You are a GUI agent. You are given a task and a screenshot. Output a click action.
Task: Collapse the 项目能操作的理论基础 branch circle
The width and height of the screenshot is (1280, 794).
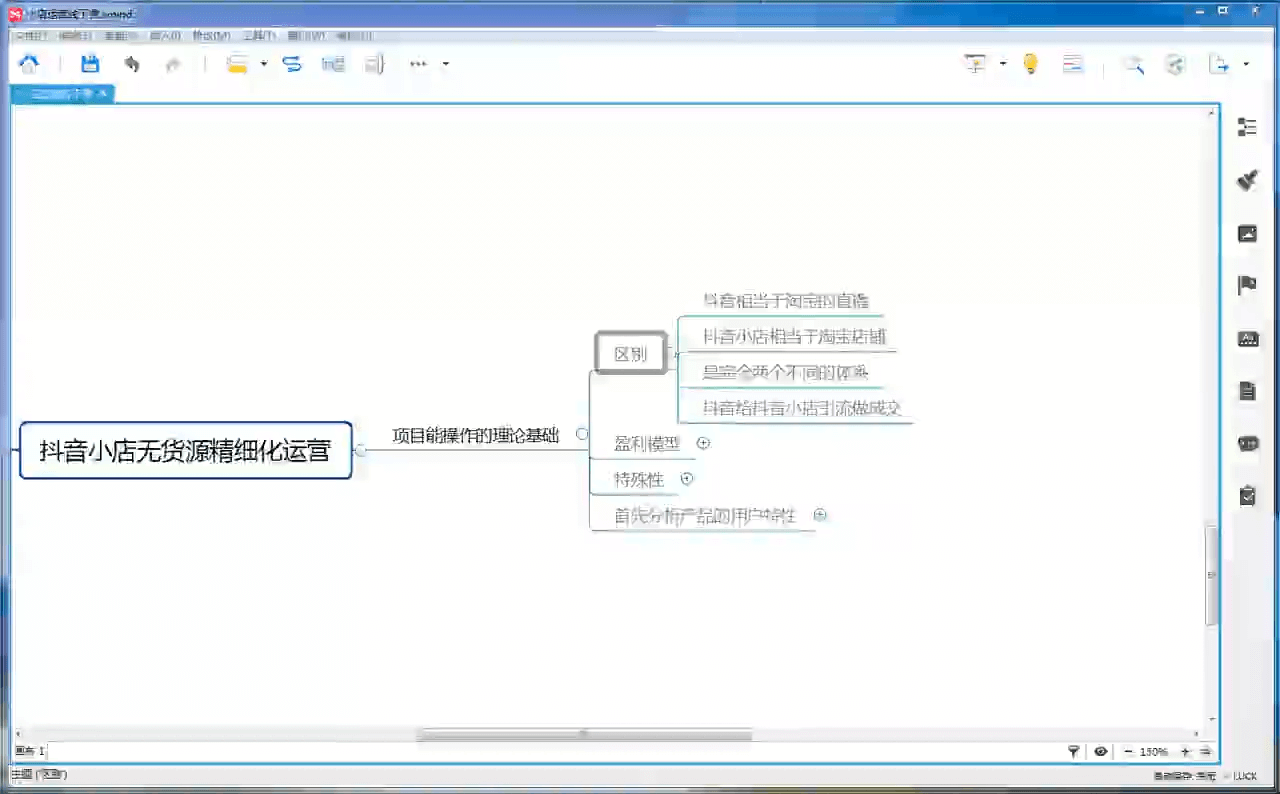[x=582, y=434]
